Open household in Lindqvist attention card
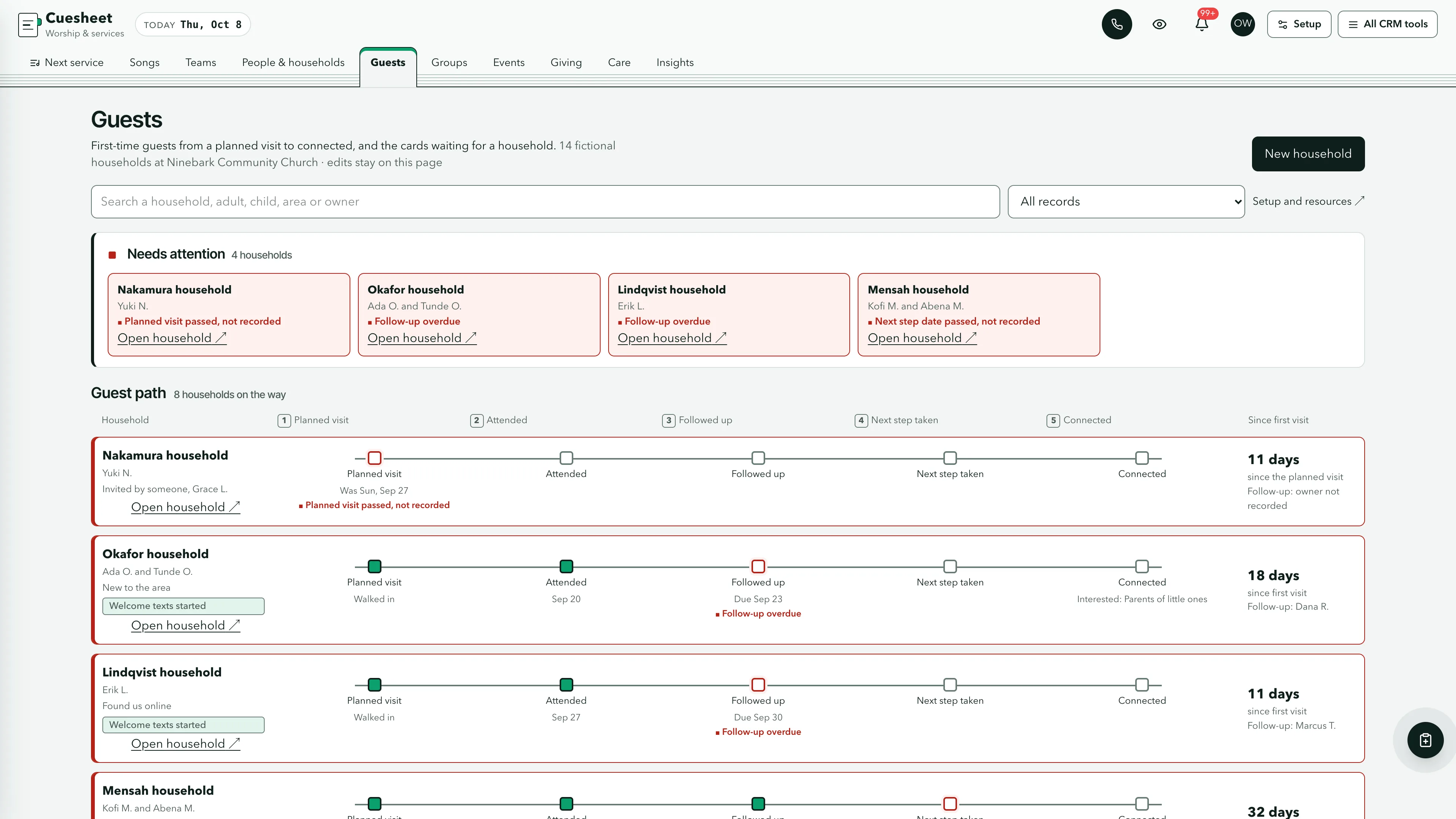This screenshot has width=1456, height=819. [x=672, y=338]
